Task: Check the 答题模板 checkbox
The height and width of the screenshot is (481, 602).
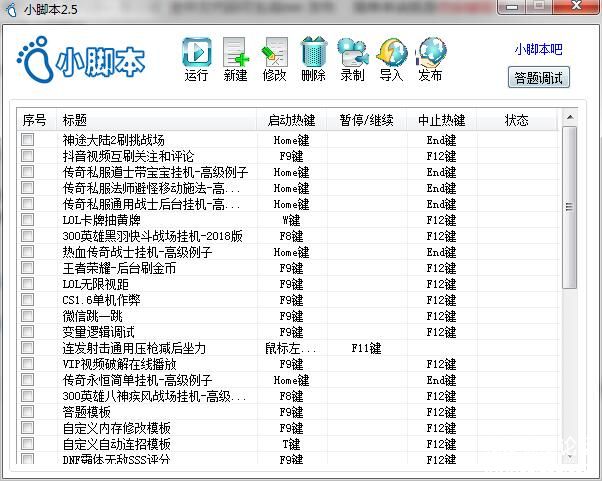Action: pos(28,412)
